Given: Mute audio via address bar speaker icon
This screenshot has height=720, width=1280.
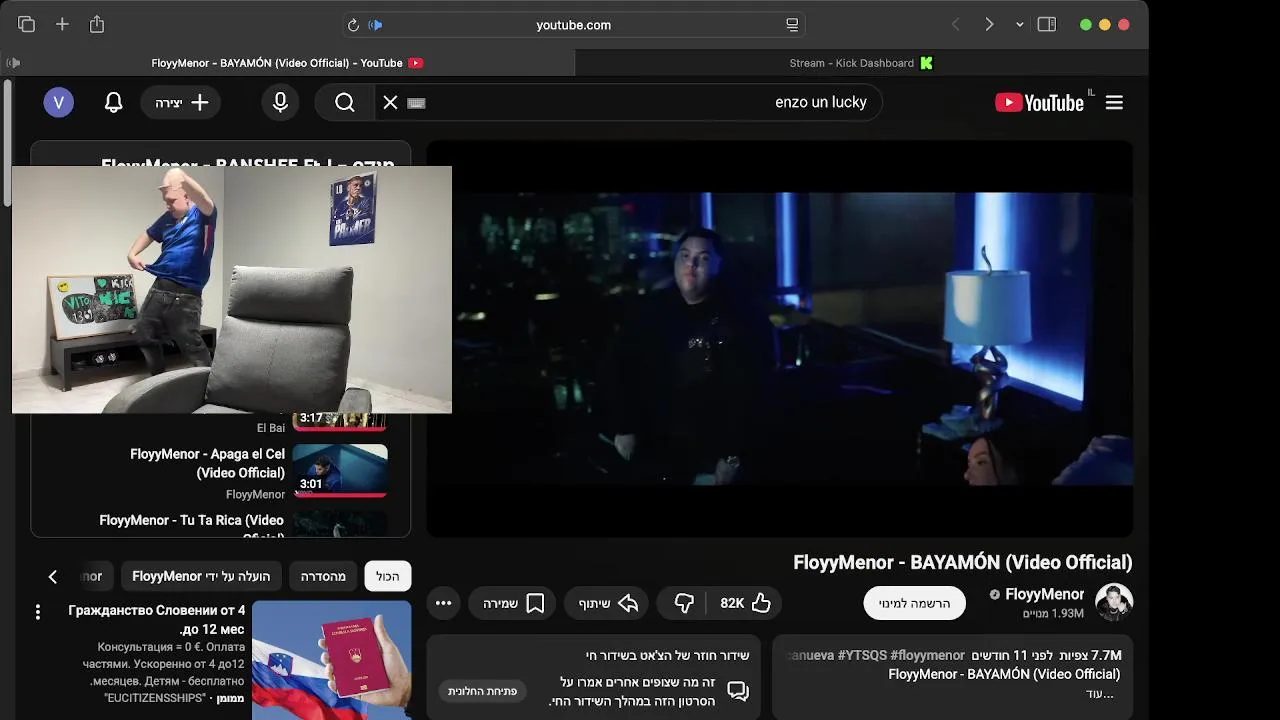Looking at the screenshot, I should point(376,25).
